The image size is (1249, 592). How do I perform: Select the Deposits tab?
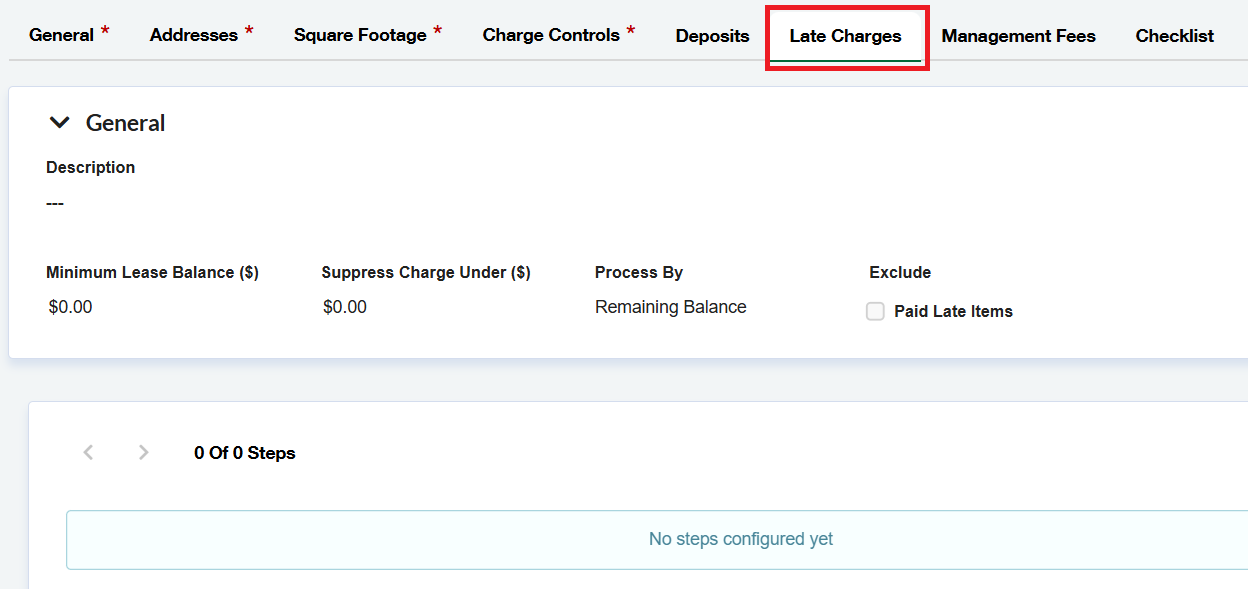tap(712, 36)
